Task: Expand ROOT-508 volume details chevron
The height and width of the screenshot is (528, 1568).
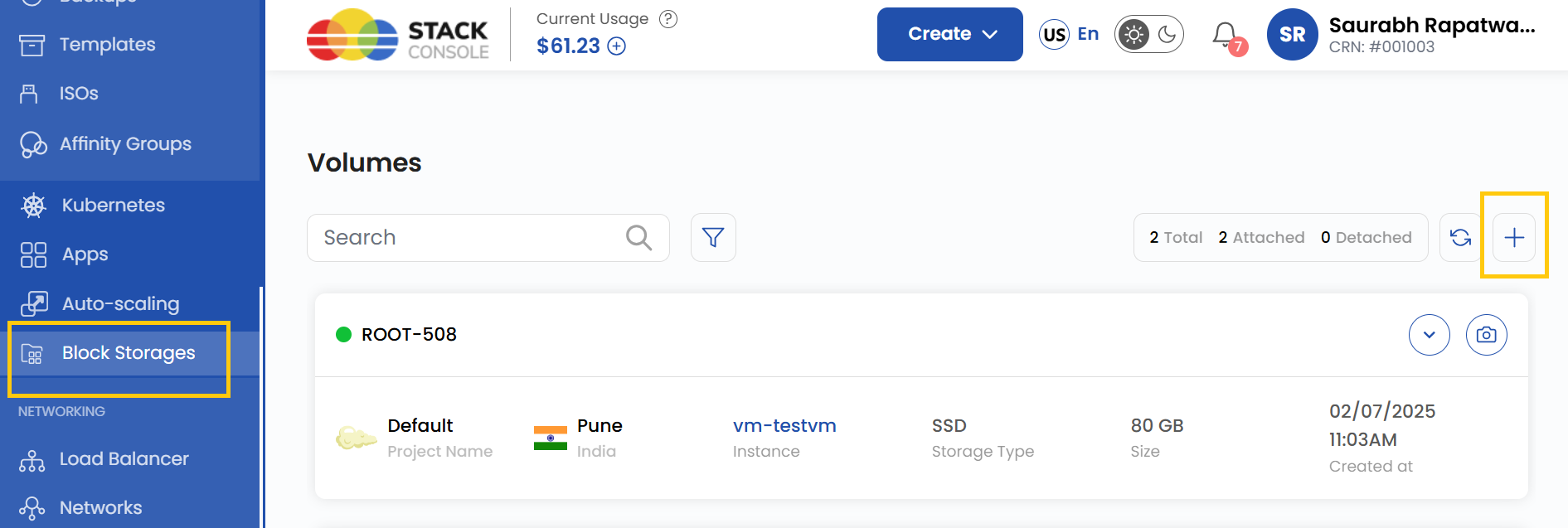Action: tap(1429, 335)
